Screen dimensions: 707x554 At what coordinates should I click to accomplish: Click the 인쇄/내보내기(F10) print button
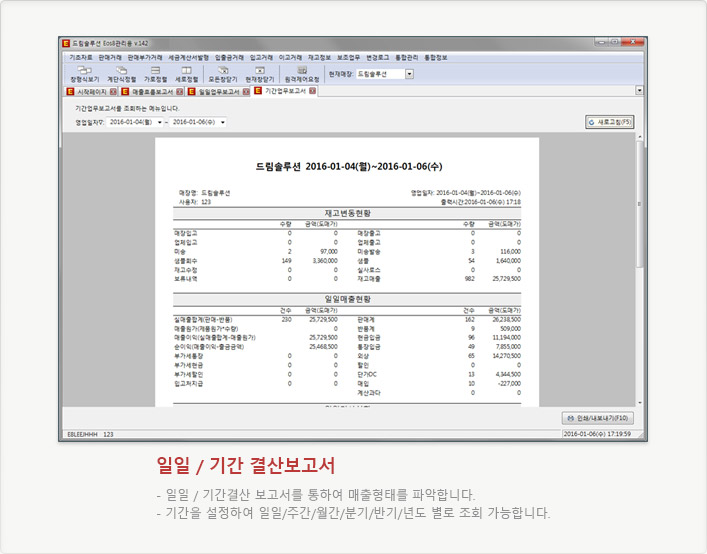[x=598, y=418]
